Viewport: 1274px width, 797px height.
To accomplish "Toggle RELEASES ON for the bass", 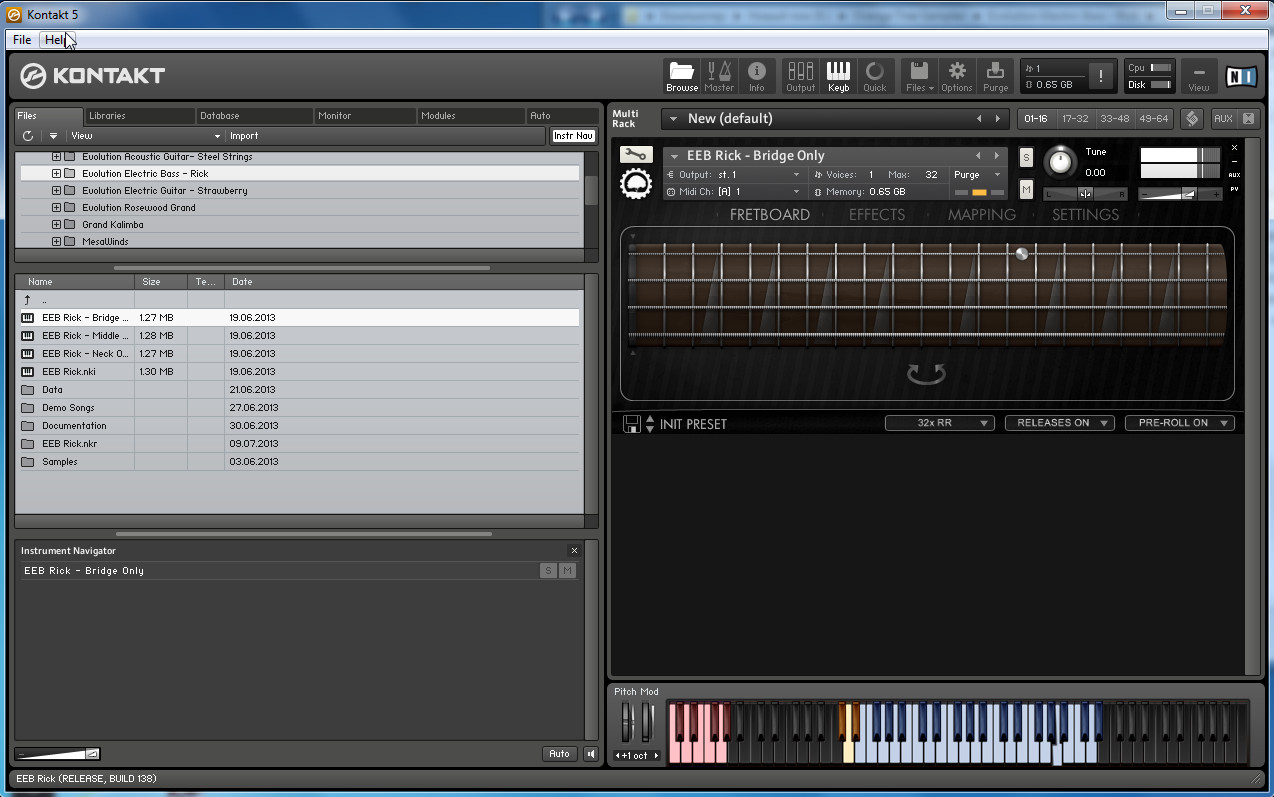I will coord(1059,422).
